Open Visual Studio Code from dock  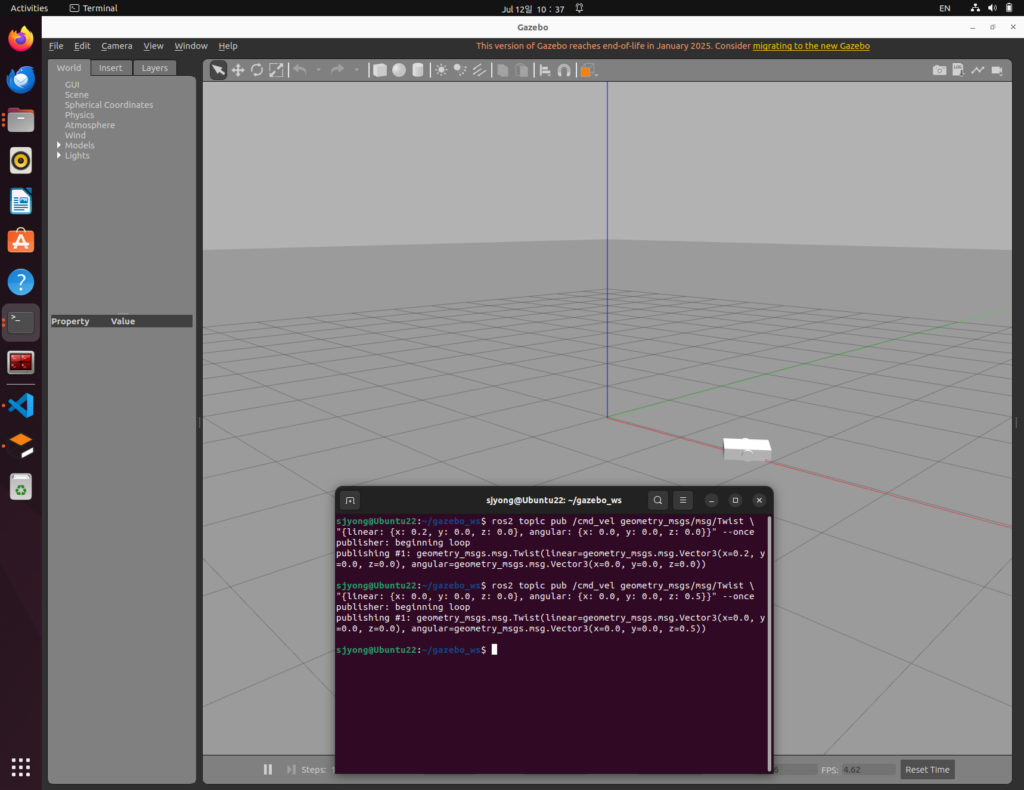click(21, 405)
